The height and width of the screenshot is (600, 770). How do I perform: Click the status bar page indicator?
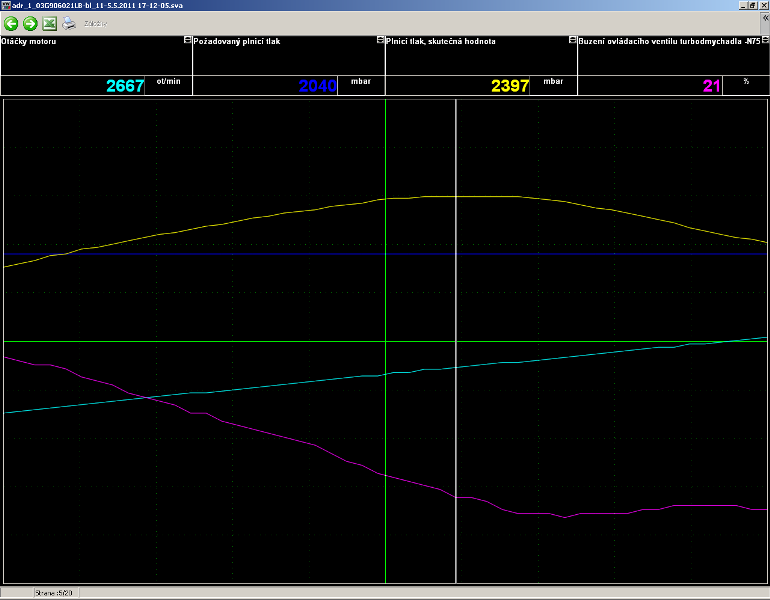pos(54,593)
